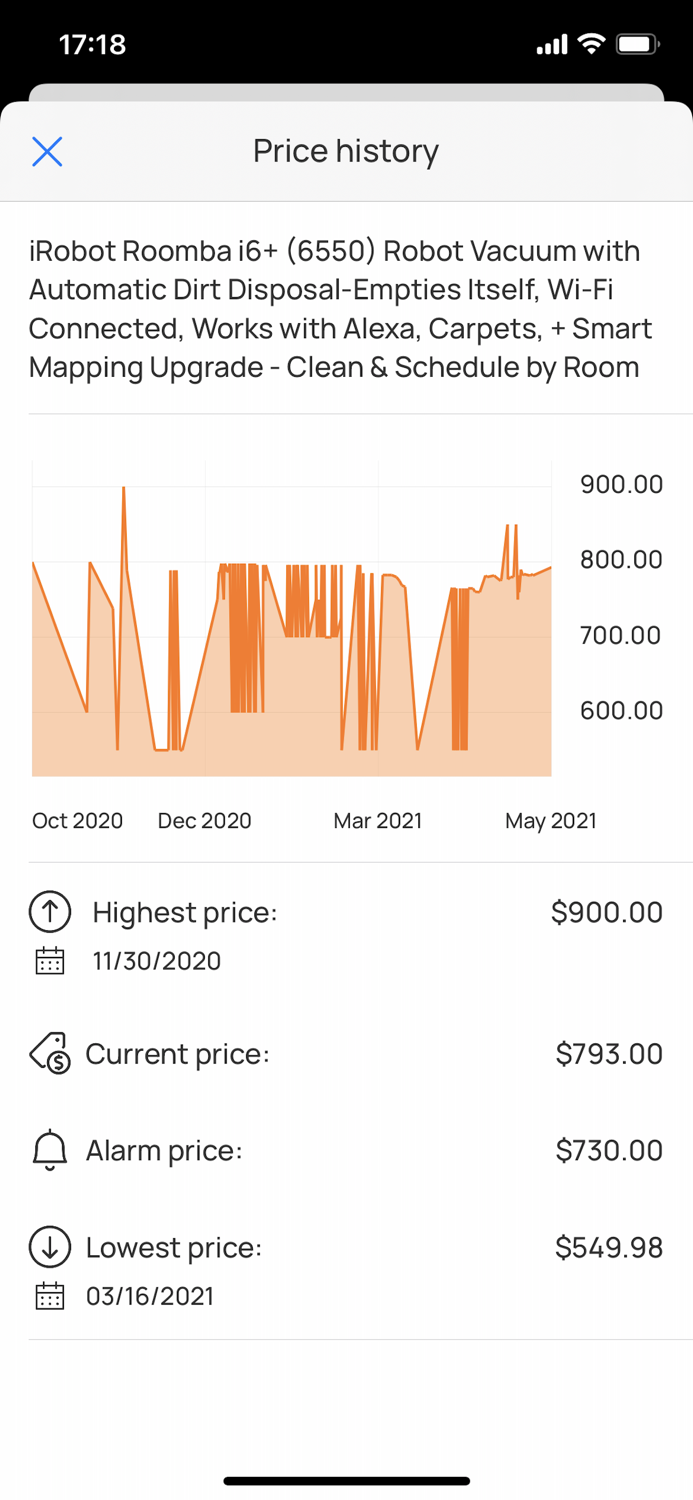The width and height of the screenshot is (693, 1500).
Task: Close the Price history sheet
Action: point(46,151)
